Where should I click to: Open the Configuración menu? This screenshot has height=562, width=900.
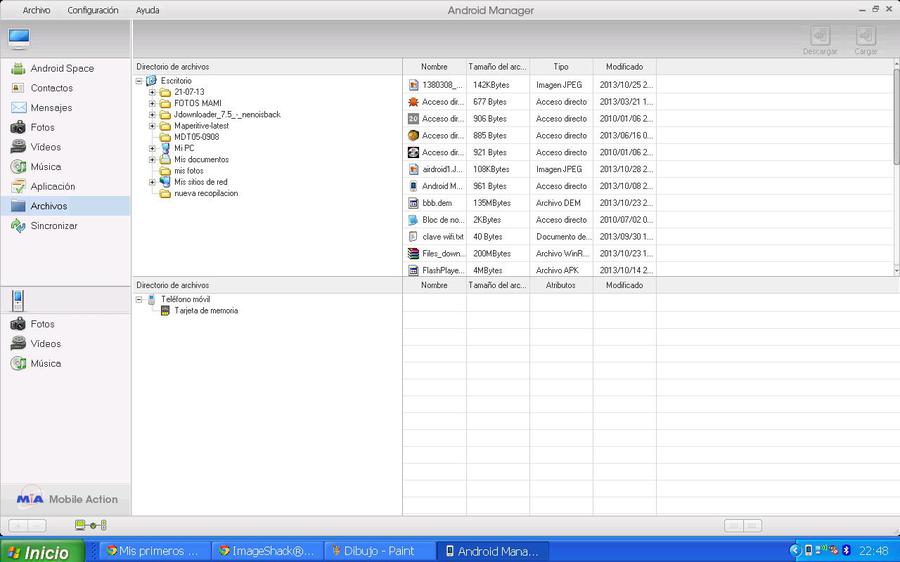pyautogui.click(x=92, y=10)
